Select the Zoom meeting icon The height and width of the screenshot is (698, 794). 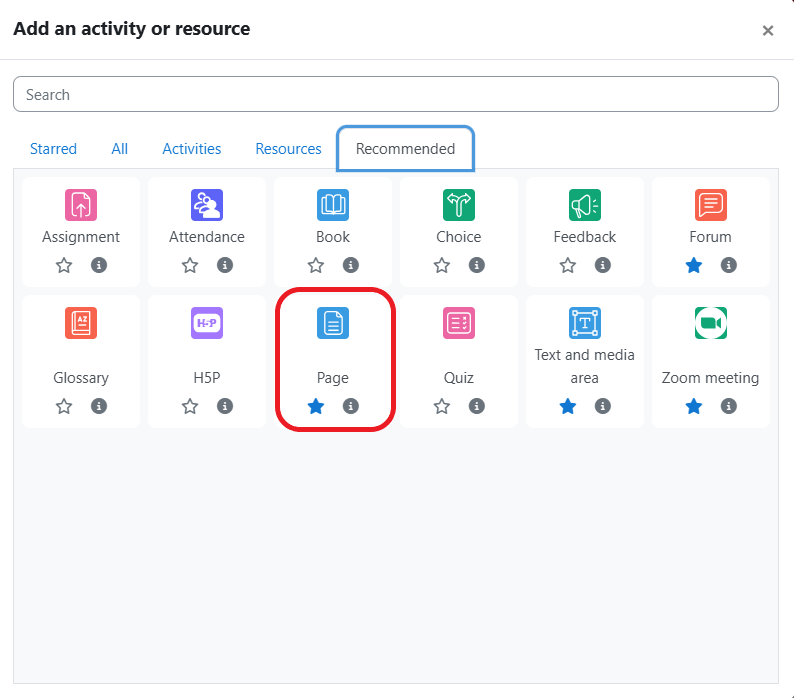[710, 323]
